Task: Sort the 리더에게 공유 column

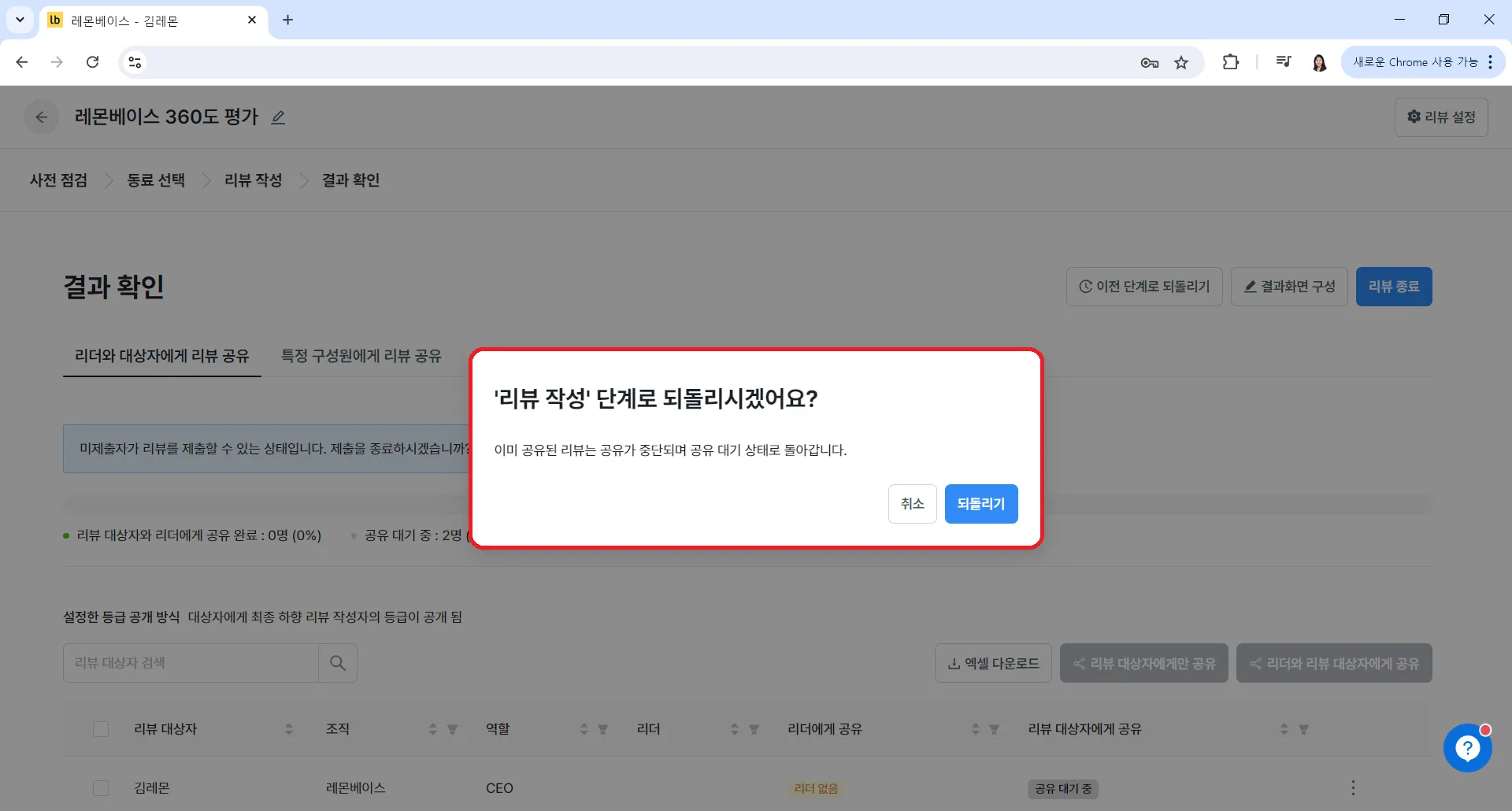Action: (975, 729)
